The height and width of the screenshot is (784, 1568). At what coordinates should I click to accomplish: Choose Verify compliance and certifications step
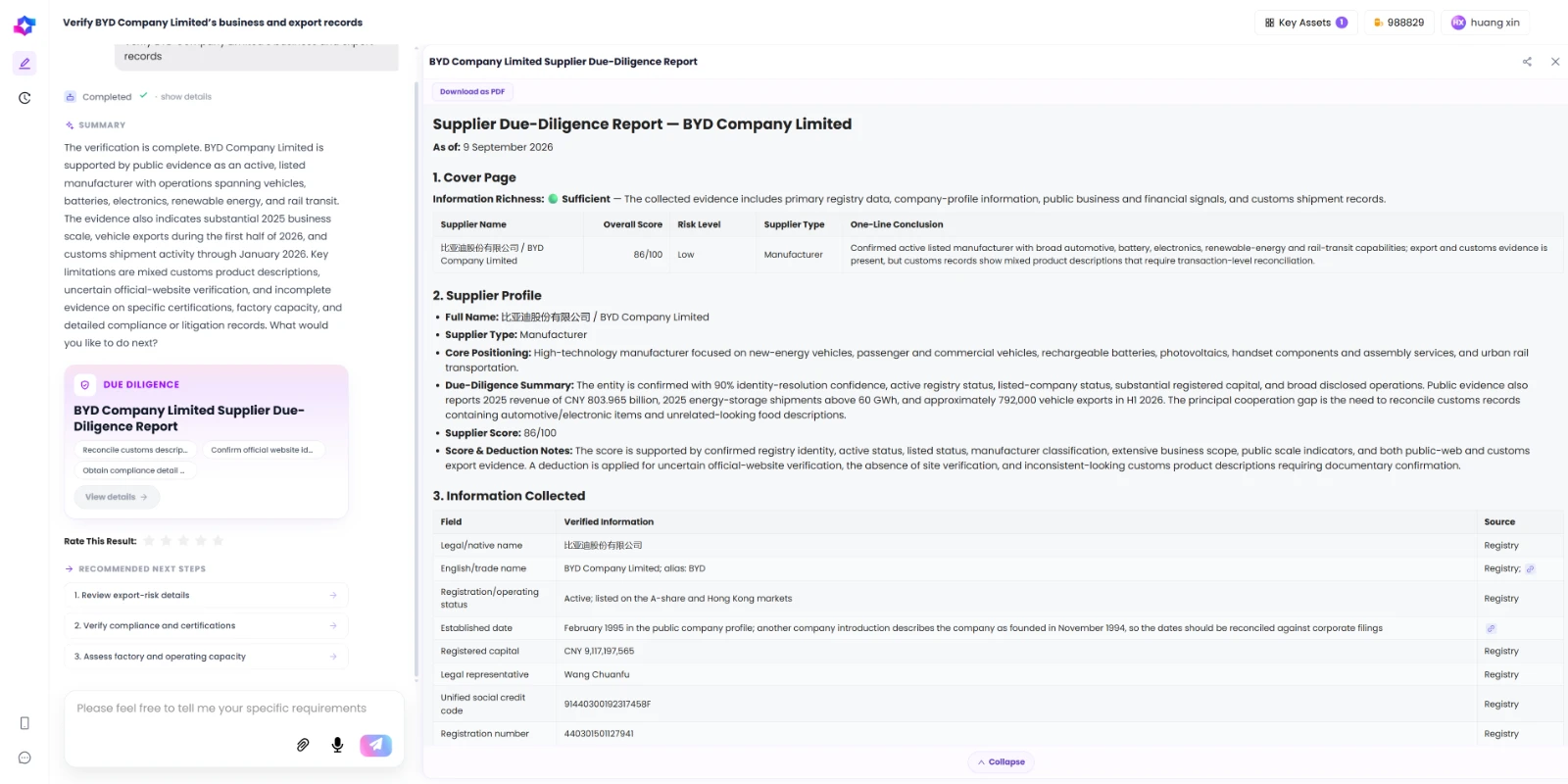[x=206, y=626]
